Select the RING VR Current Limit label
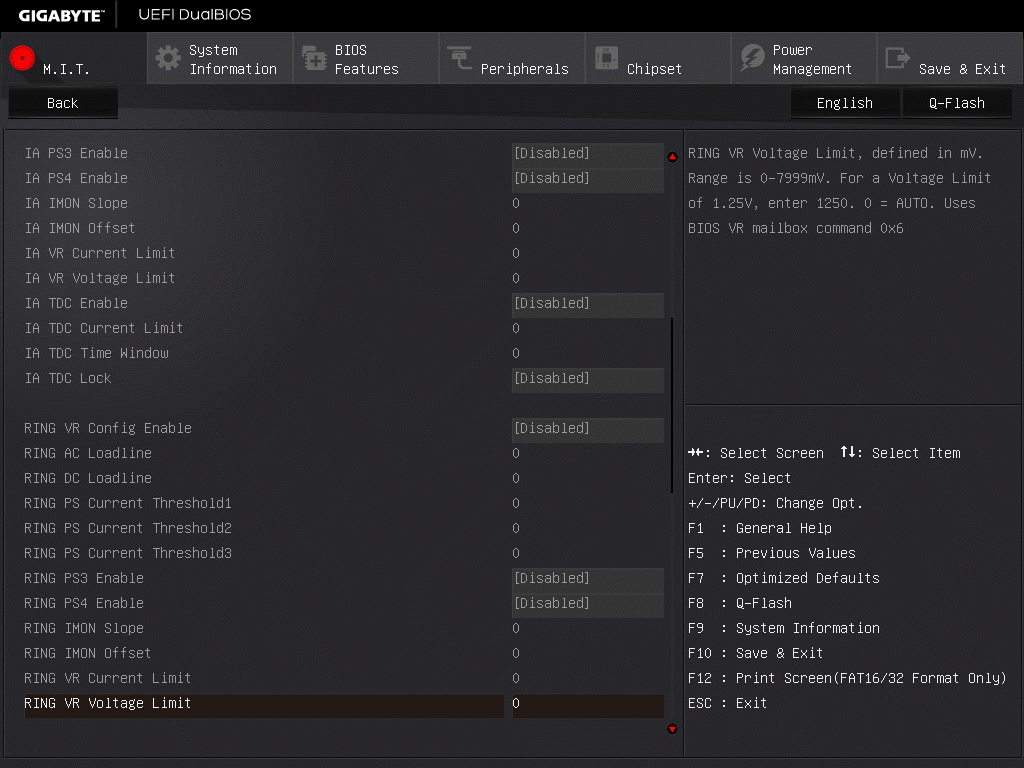1024x768 pixels. (x=108, y=679)
